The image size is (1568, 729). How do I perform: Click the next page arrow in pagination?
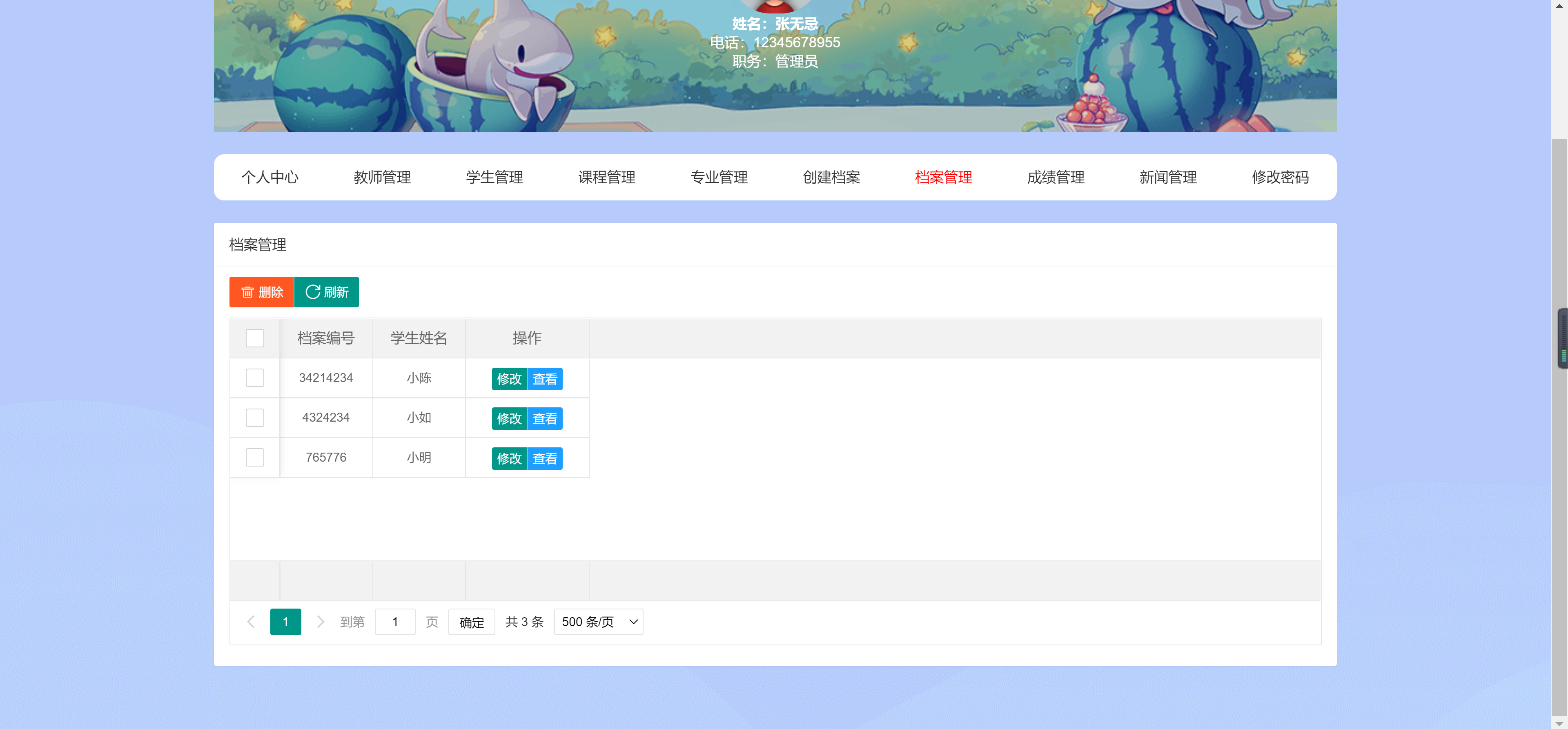coord(321,621)
